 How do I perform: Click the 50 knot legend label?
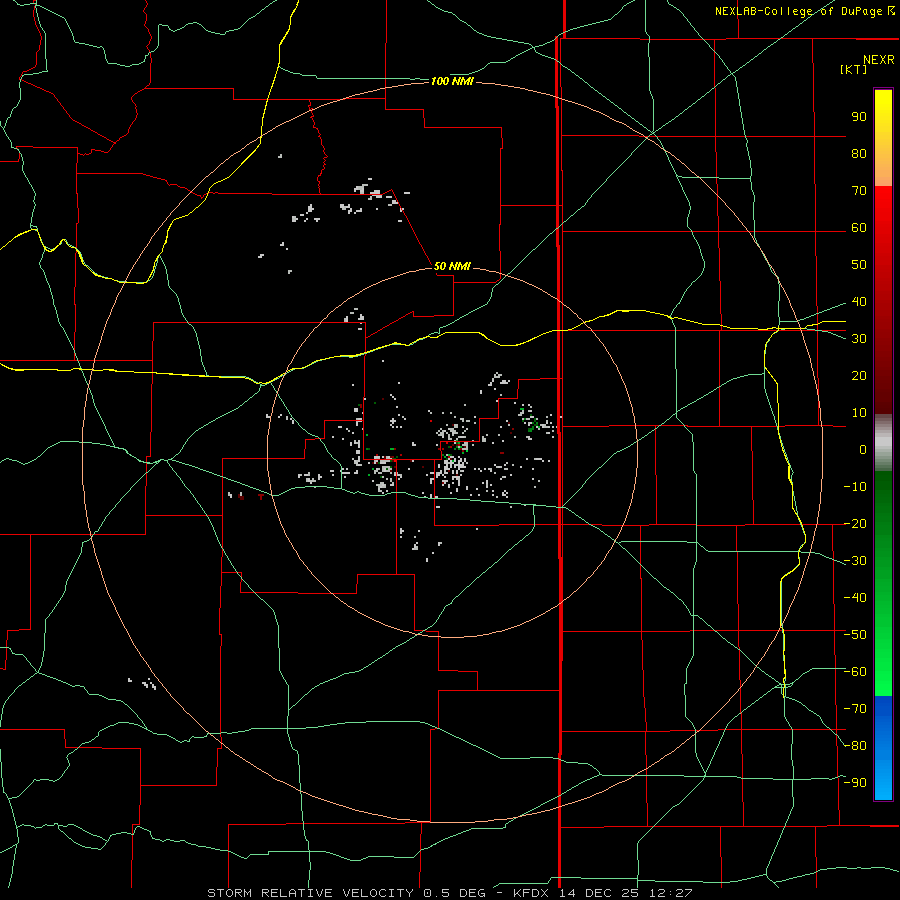pyautogui.click(x=859, y=265)
